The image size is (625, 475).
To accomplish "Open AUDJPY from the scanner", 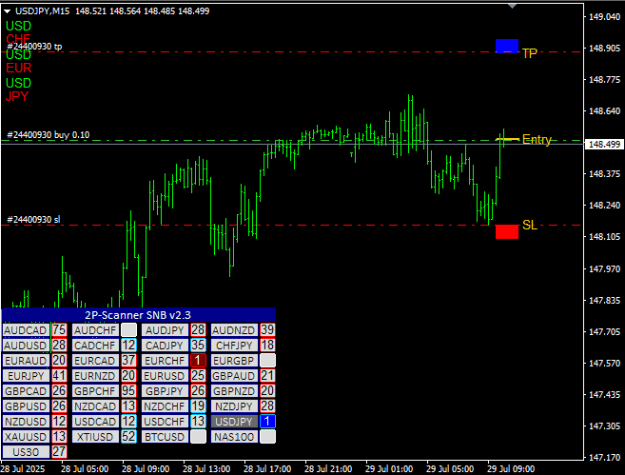I will [165, 330].
